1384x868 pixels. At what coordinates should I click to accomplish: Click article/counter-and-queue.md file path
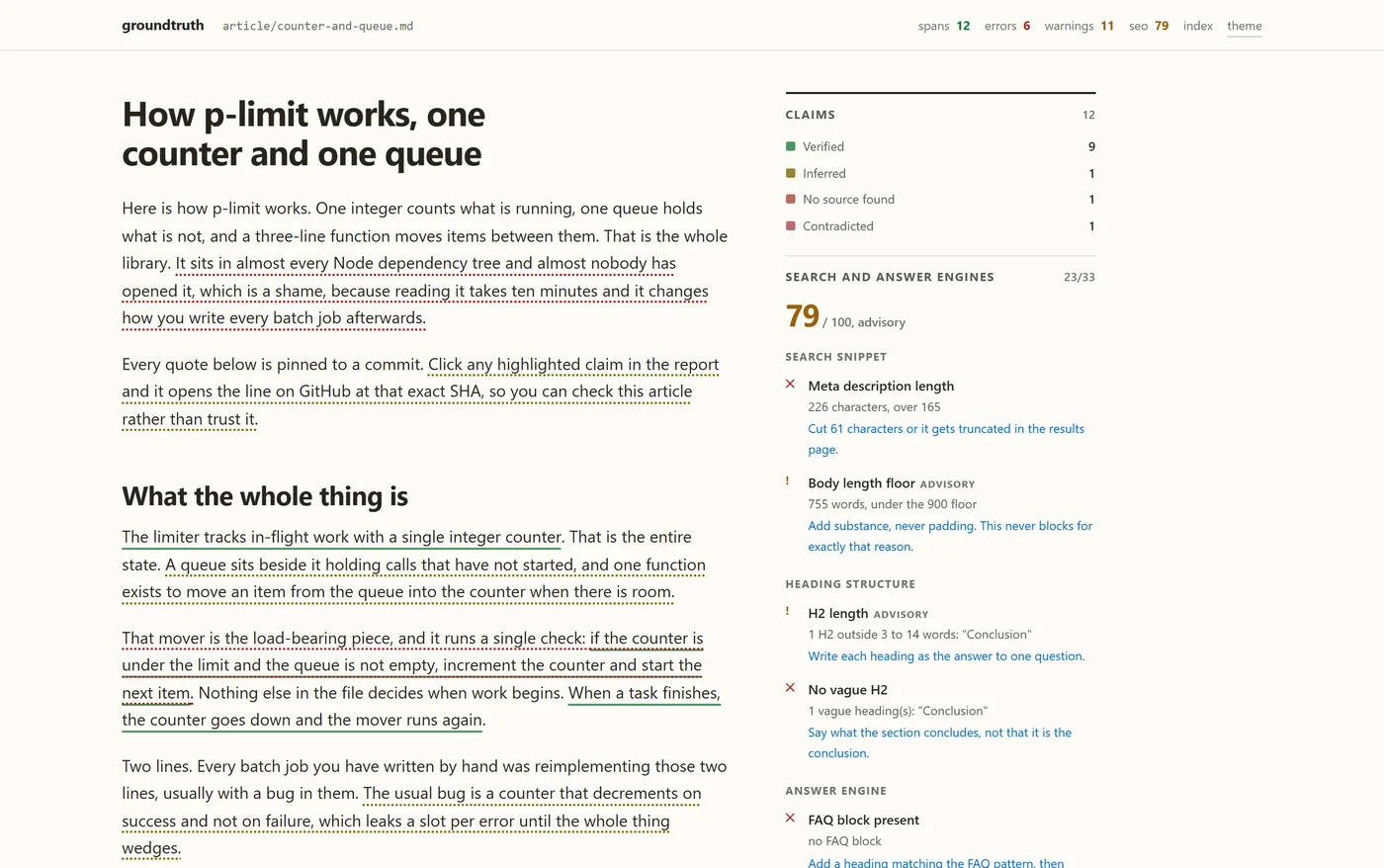[317, 26]
